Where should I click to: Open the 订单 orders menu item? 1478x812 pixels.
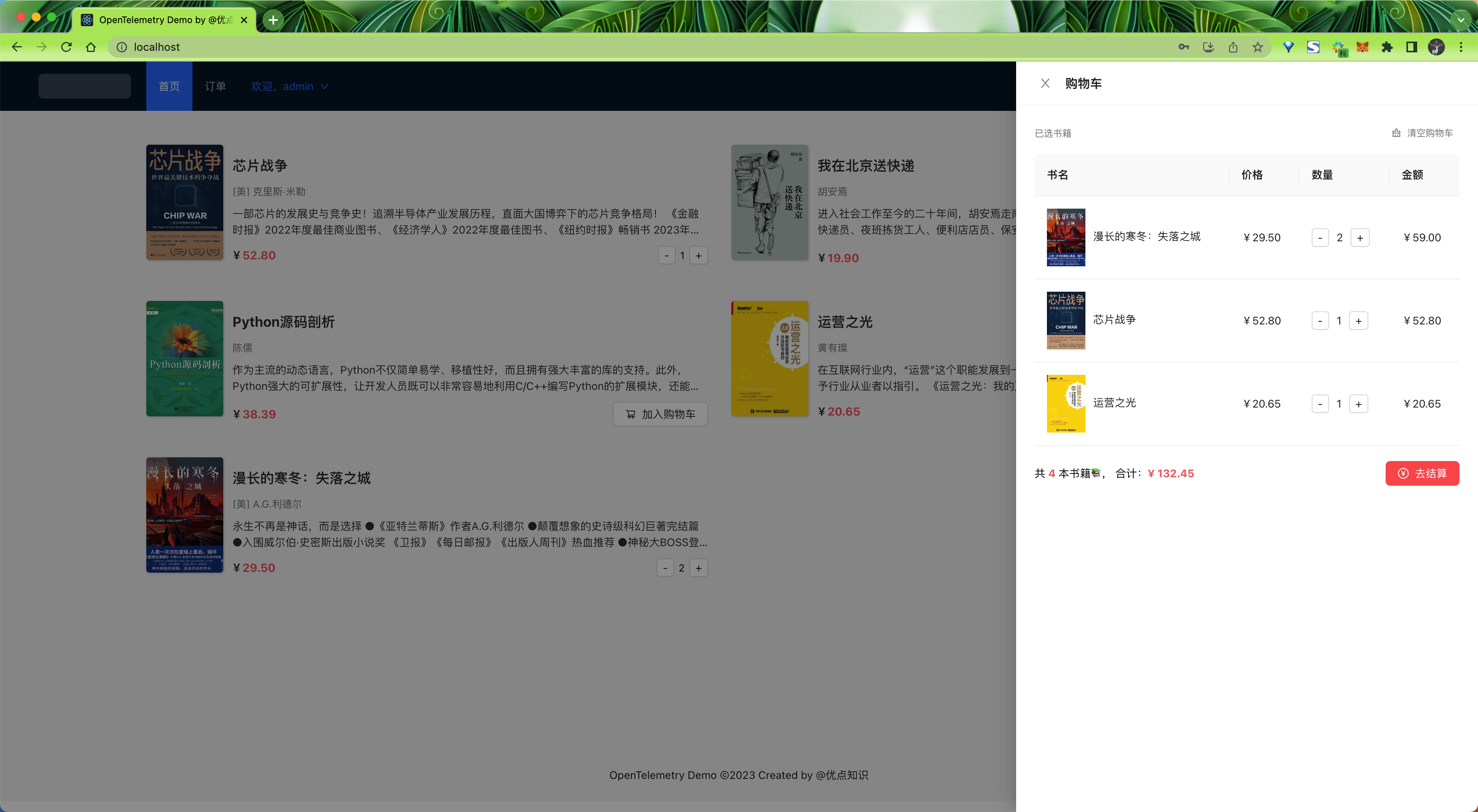pyautogui.click(x=215, y=86)
